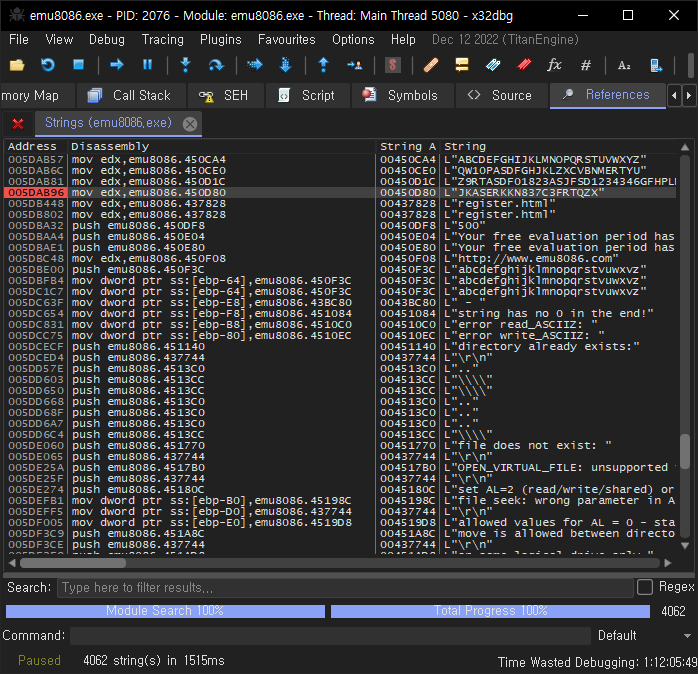This screenshot has height=674, width=698.
Task: Focus the Command input field
Action: pos(330,635)
